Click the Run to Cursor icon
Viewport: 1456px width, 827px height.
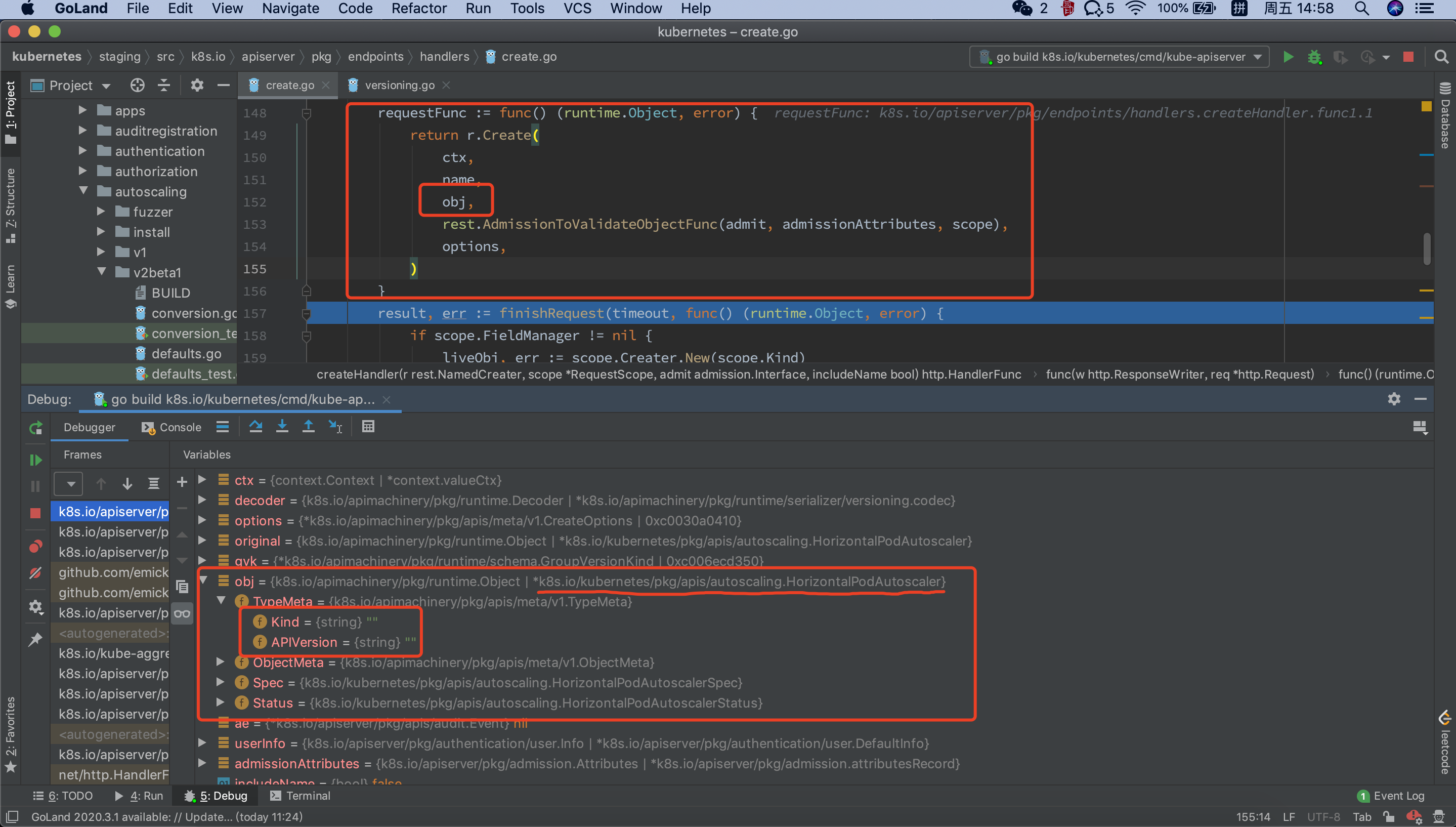click(335, 427)
